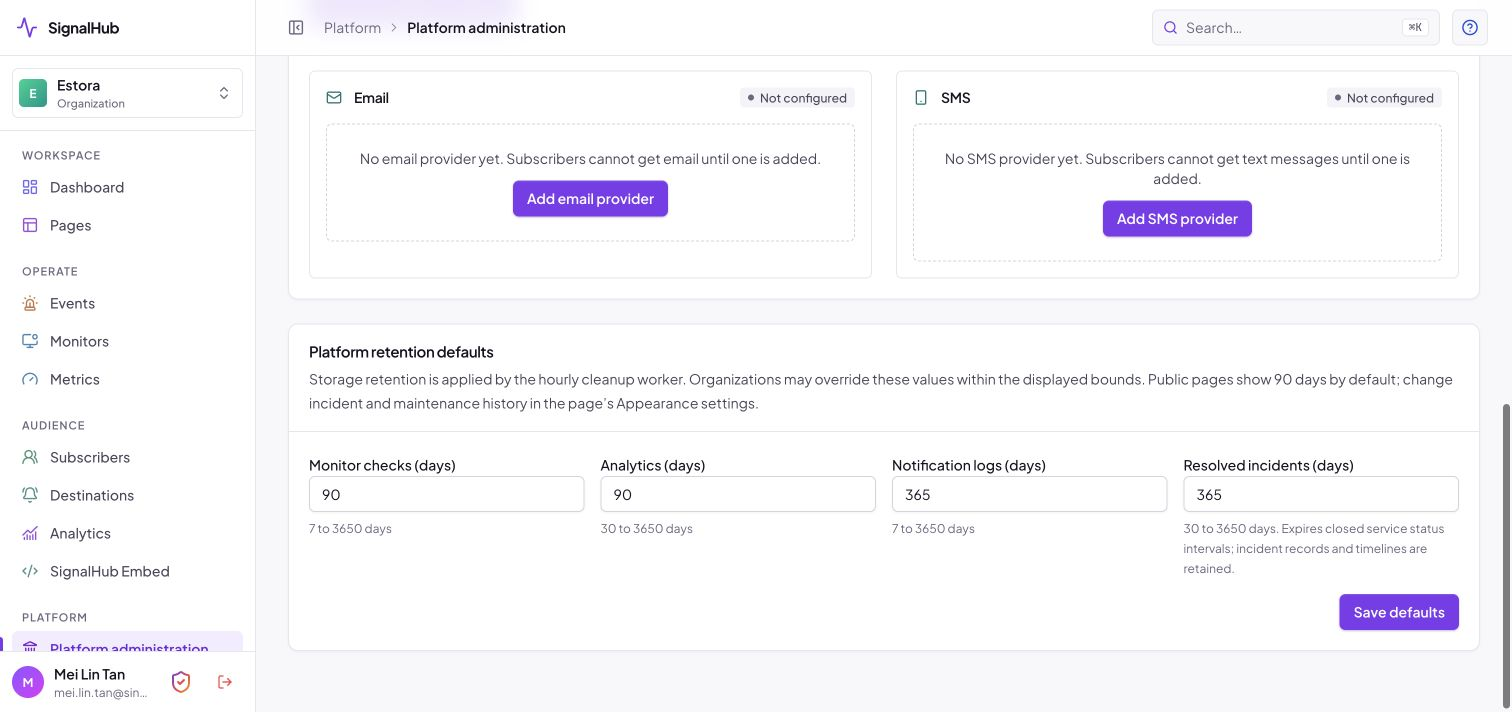This screenshot has width=1512, height=712.
Task: Click the ⌘K shortcut badge
Action: 1415,28
